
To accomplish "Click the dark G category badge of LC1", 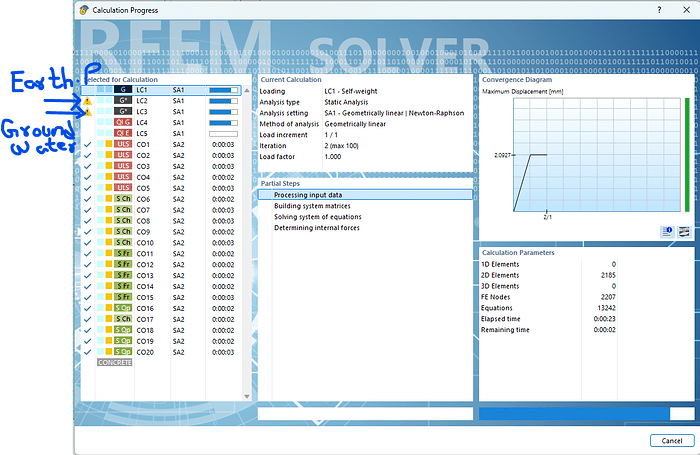I will tap(123, 90).
